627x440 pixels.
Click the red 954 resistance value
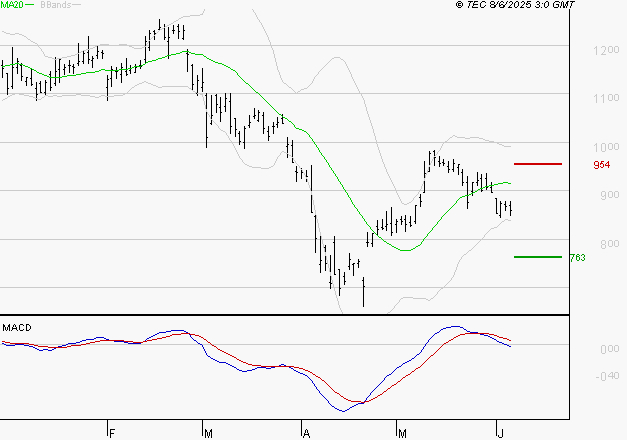(x=602, y=165)
